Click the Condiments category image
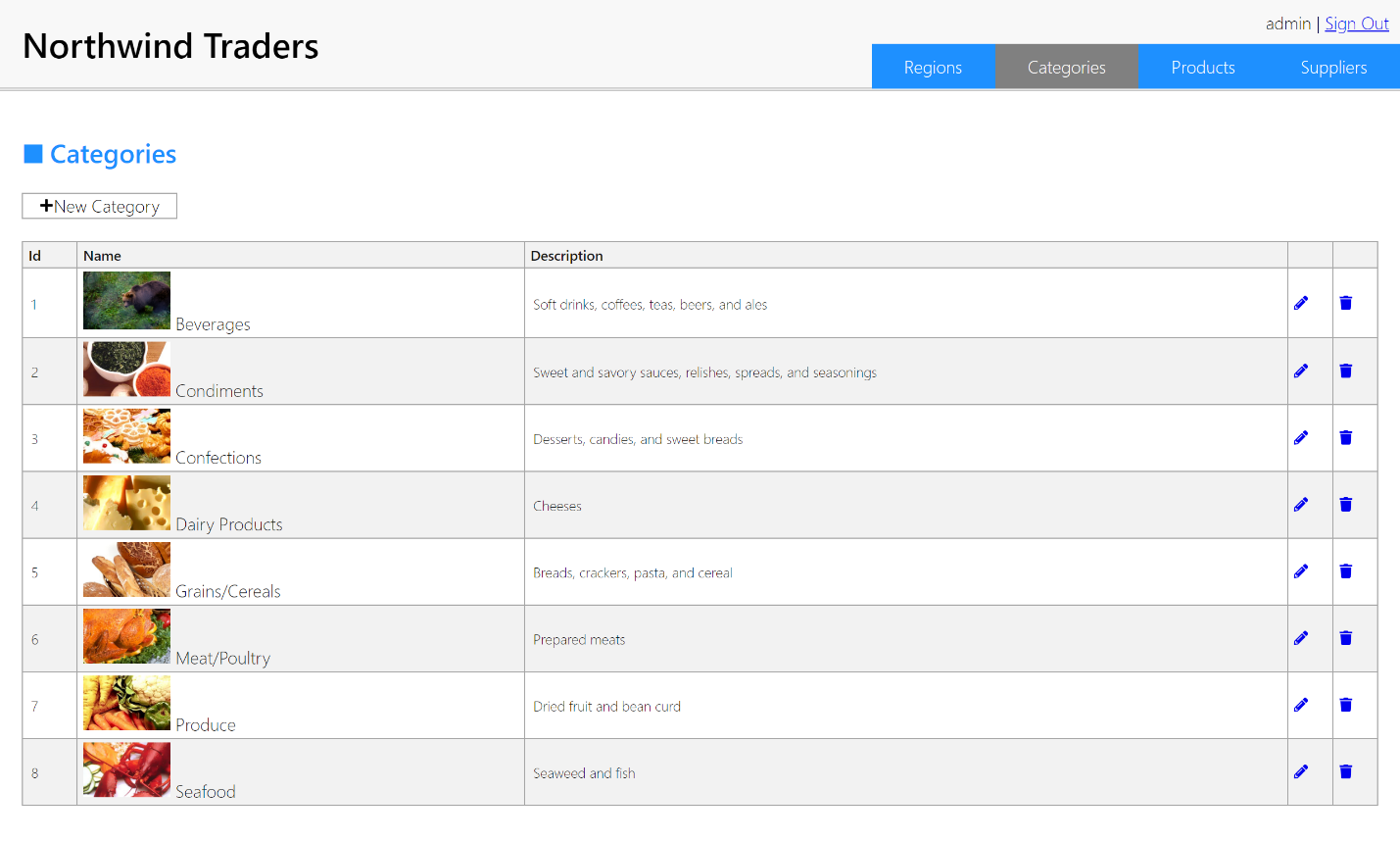This screenshot has height=841, width=1400. (126, 369)
